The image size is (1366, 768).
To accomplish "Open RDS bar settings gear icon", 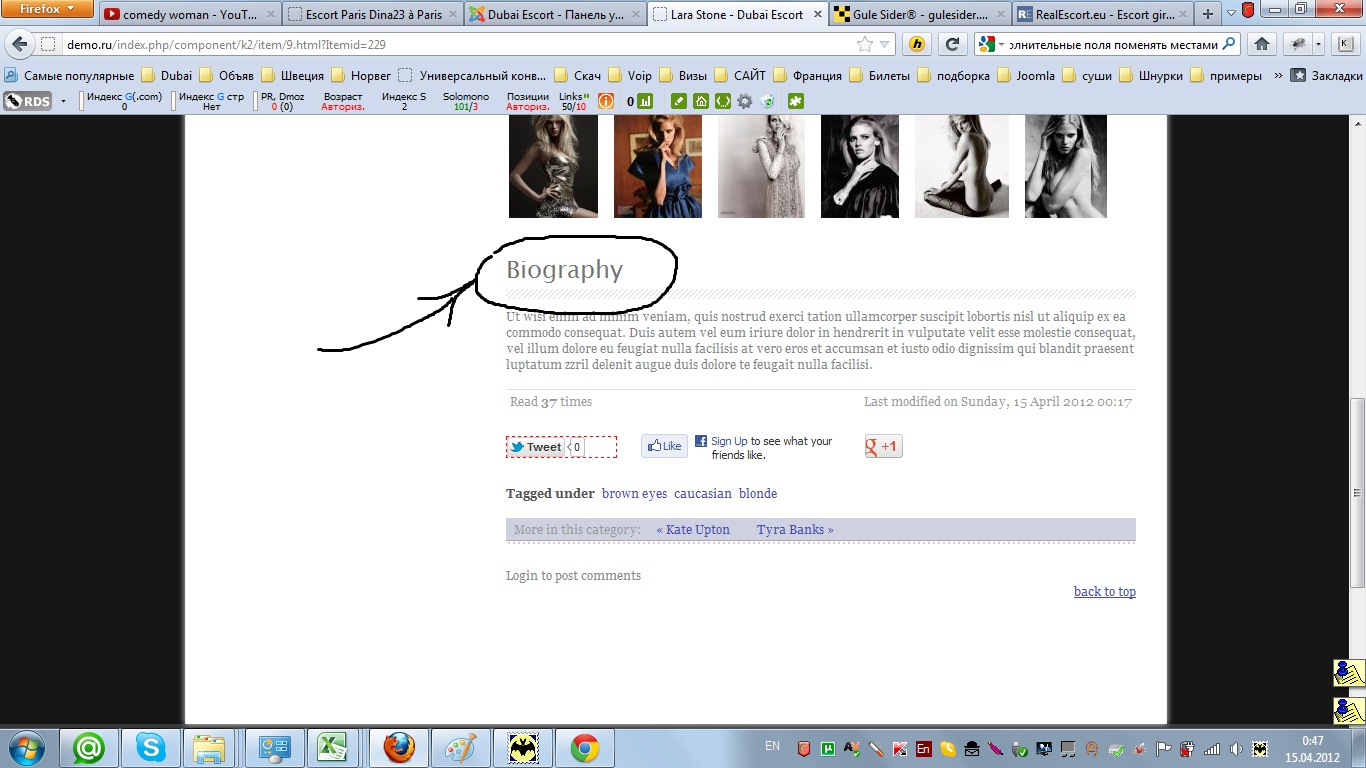I will point(745,101).
